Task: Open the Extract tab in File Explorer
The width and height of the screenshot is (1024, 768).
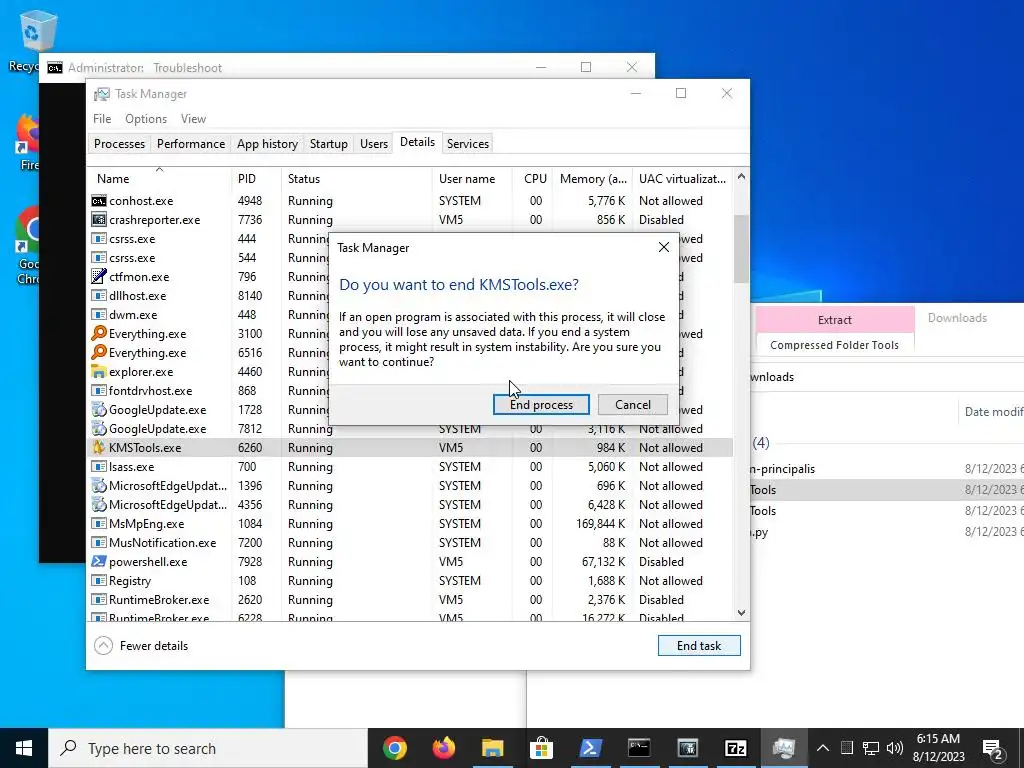Action: (835, 320)
